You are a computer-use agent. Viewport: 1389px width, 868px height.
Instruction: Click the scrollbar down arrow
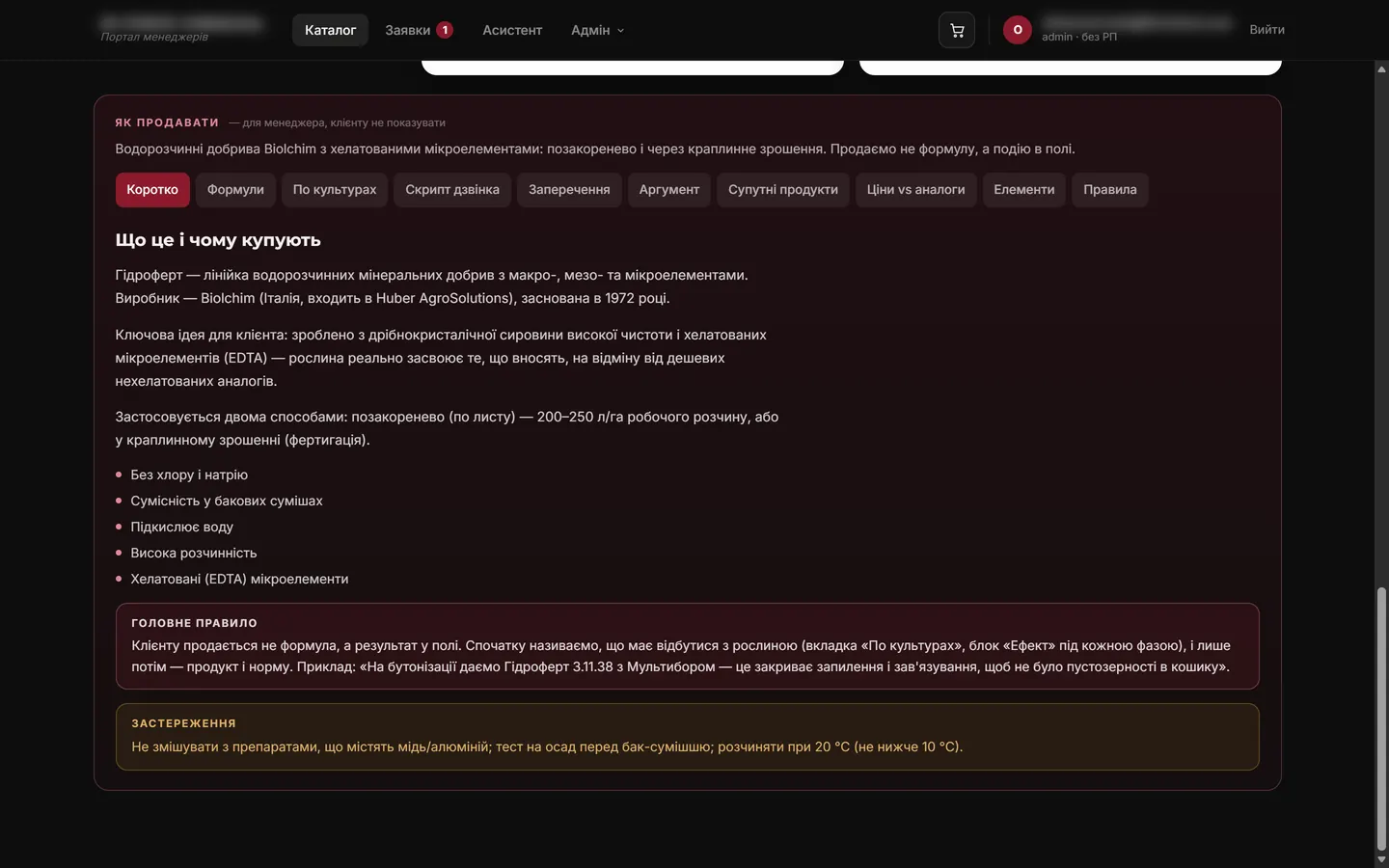click(x=1381, y=859)
